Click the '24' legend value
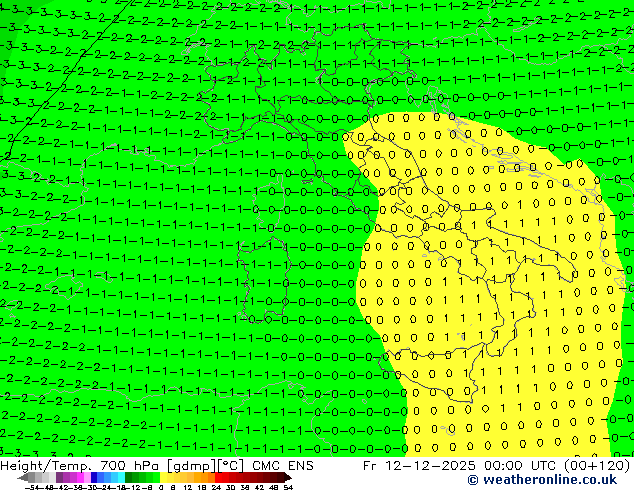The image size is (634, 490). tap(216, 487)
